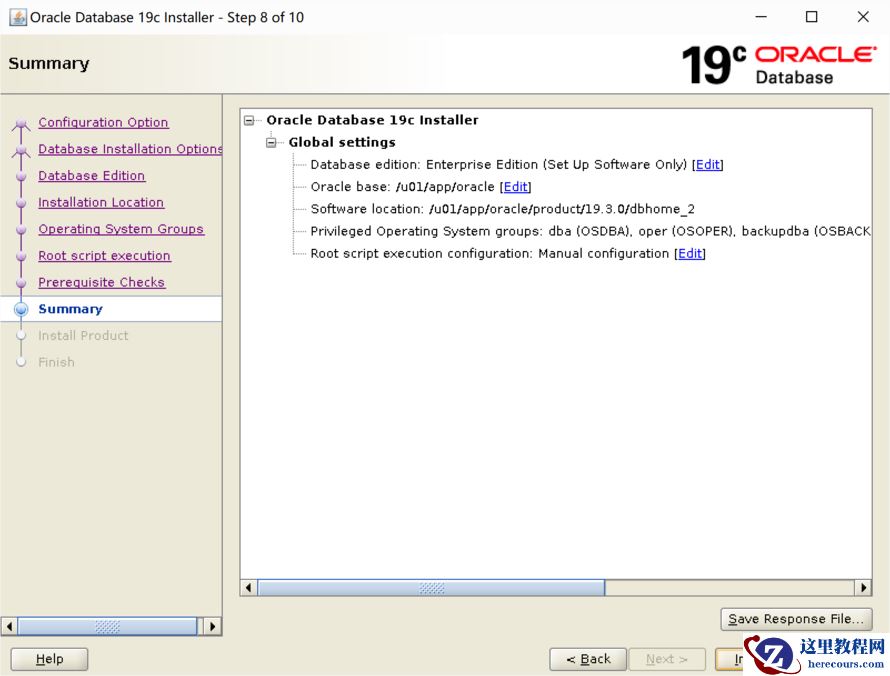Open the Configuration Option step link

(x=103, y=122)
